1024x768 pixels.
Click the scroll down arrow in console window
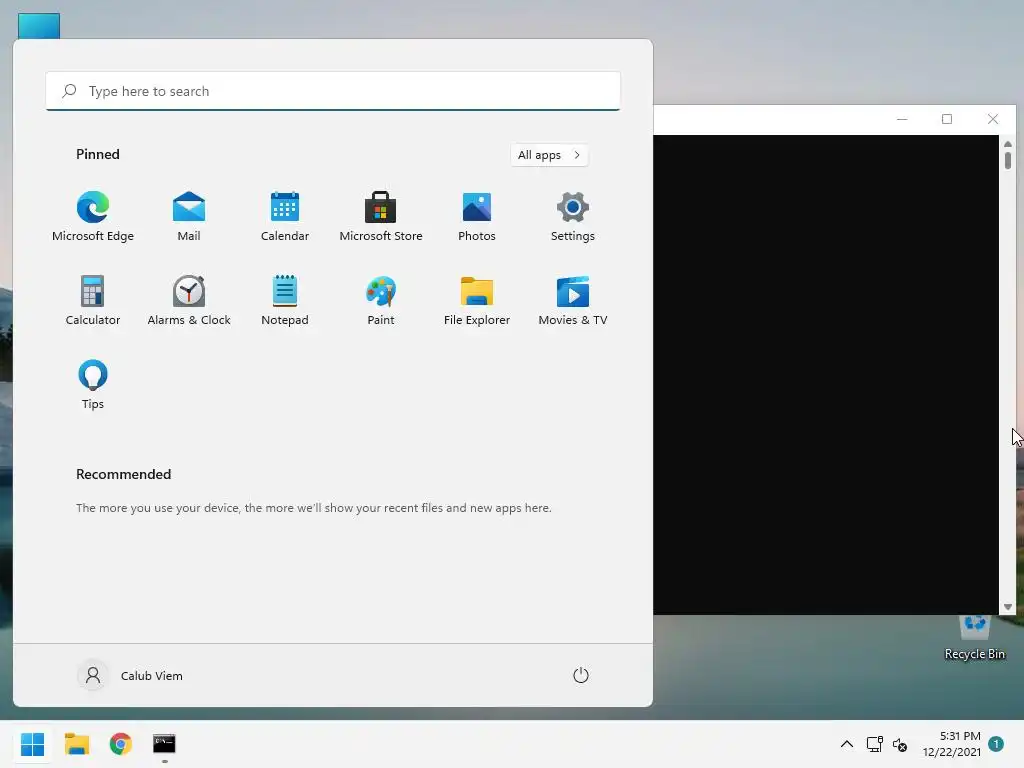(1008, 607)
